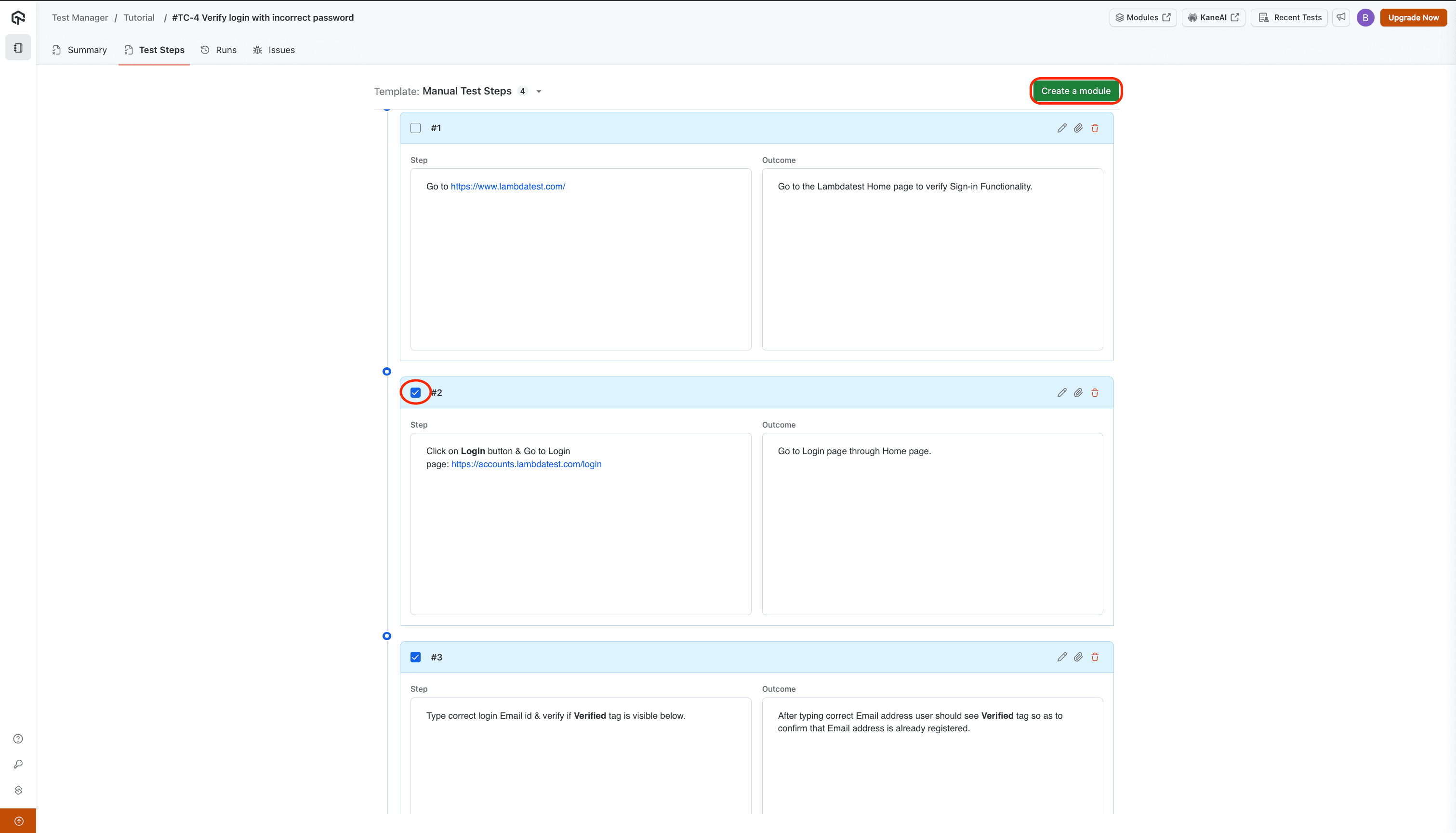Toggle the sidebar panel icon
Image resolution: width=1456 pixels, height=833 pixels.
tap(18, 48)
